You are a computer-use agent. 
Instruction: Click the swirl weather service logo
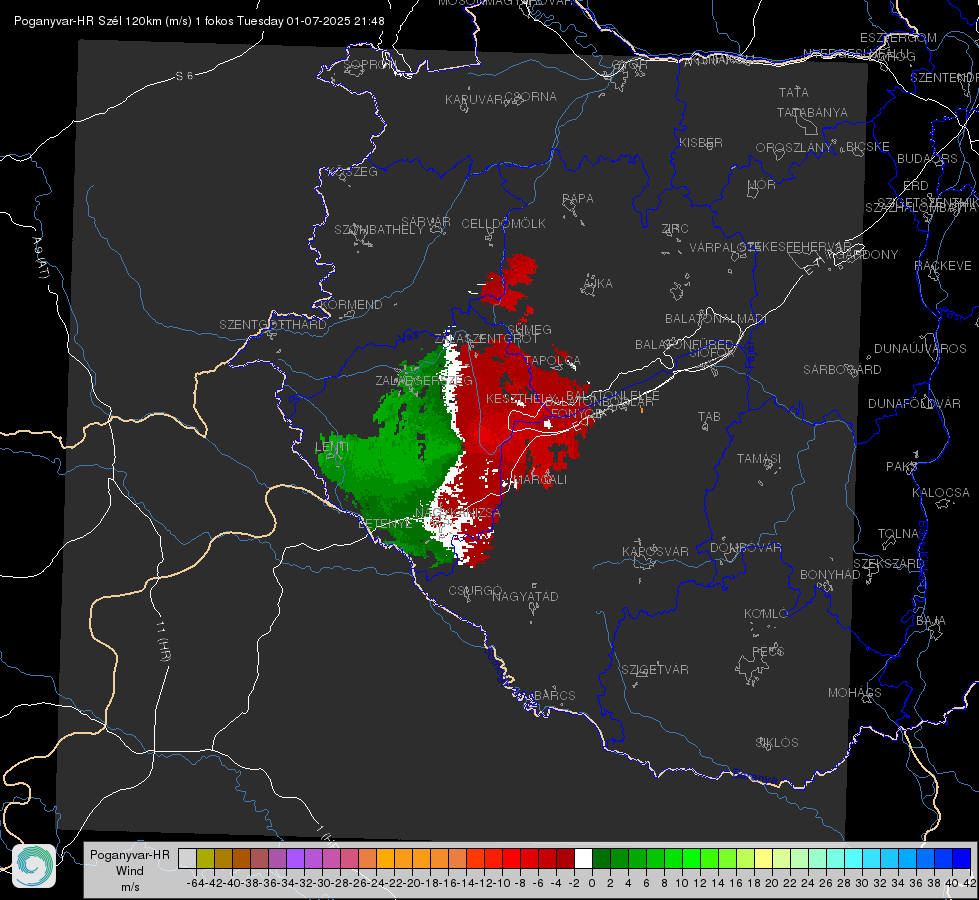click(x=34, y=866)
